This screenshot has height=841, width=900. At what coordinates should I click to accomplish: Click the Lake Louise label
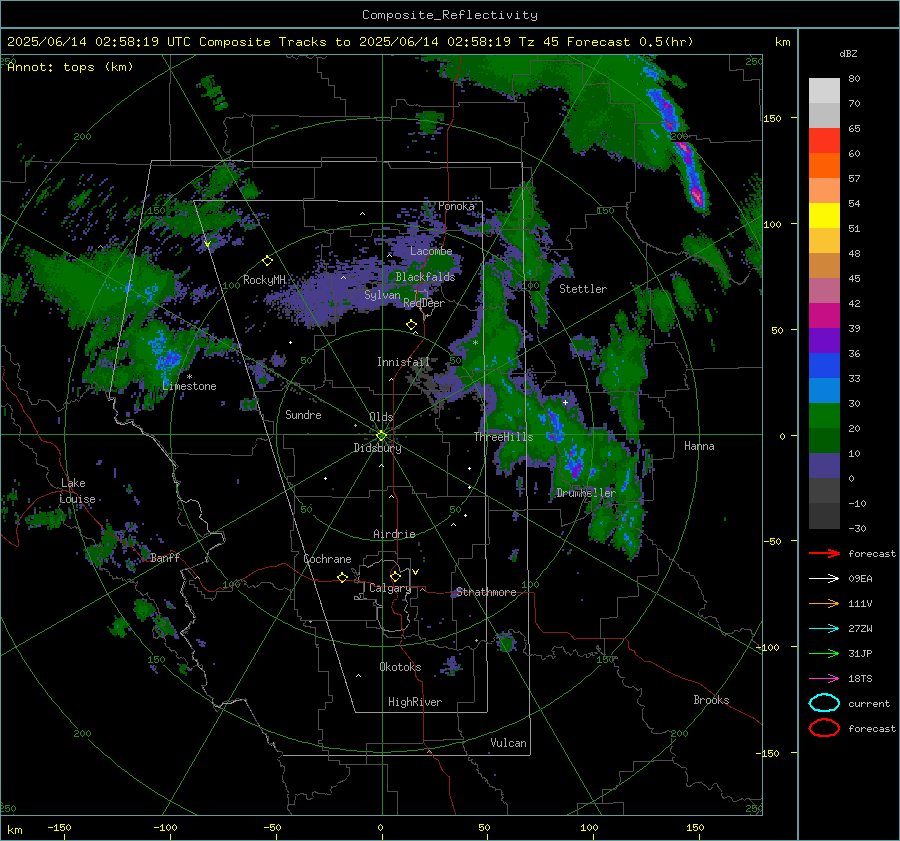(x=77, y=491)
